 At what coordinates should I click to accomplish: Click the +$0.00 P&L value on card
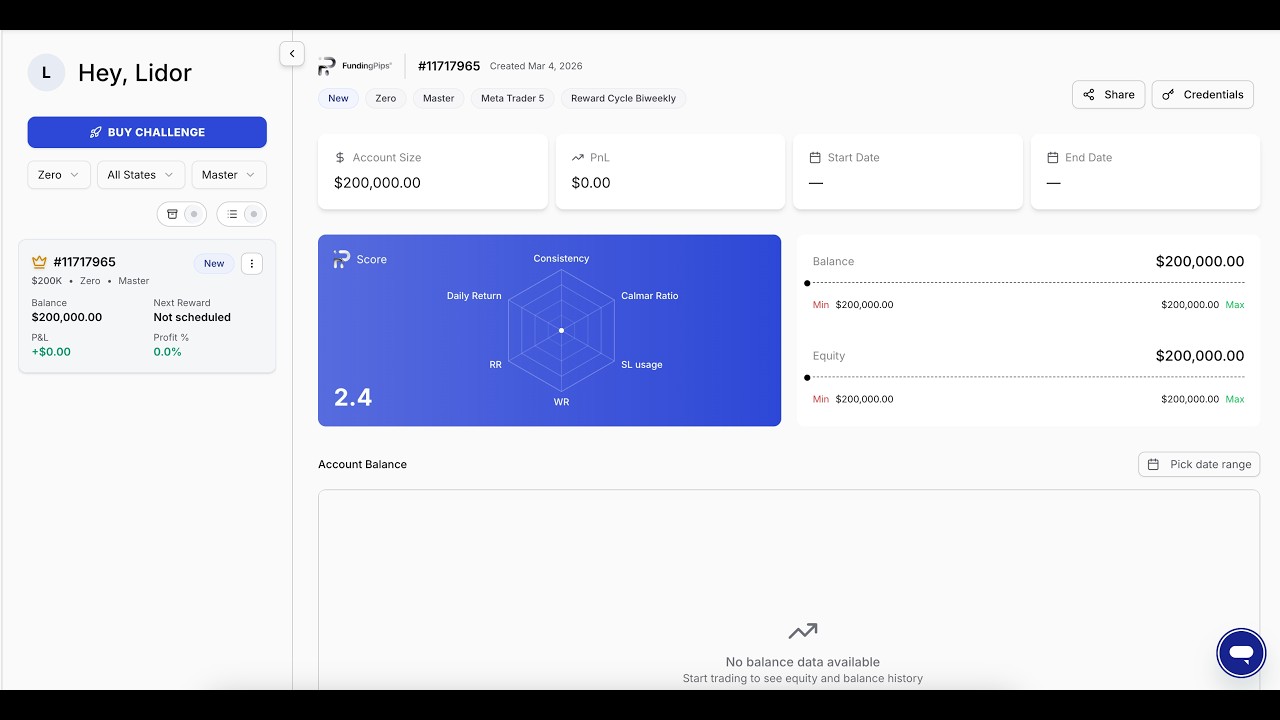click(51, 352)
